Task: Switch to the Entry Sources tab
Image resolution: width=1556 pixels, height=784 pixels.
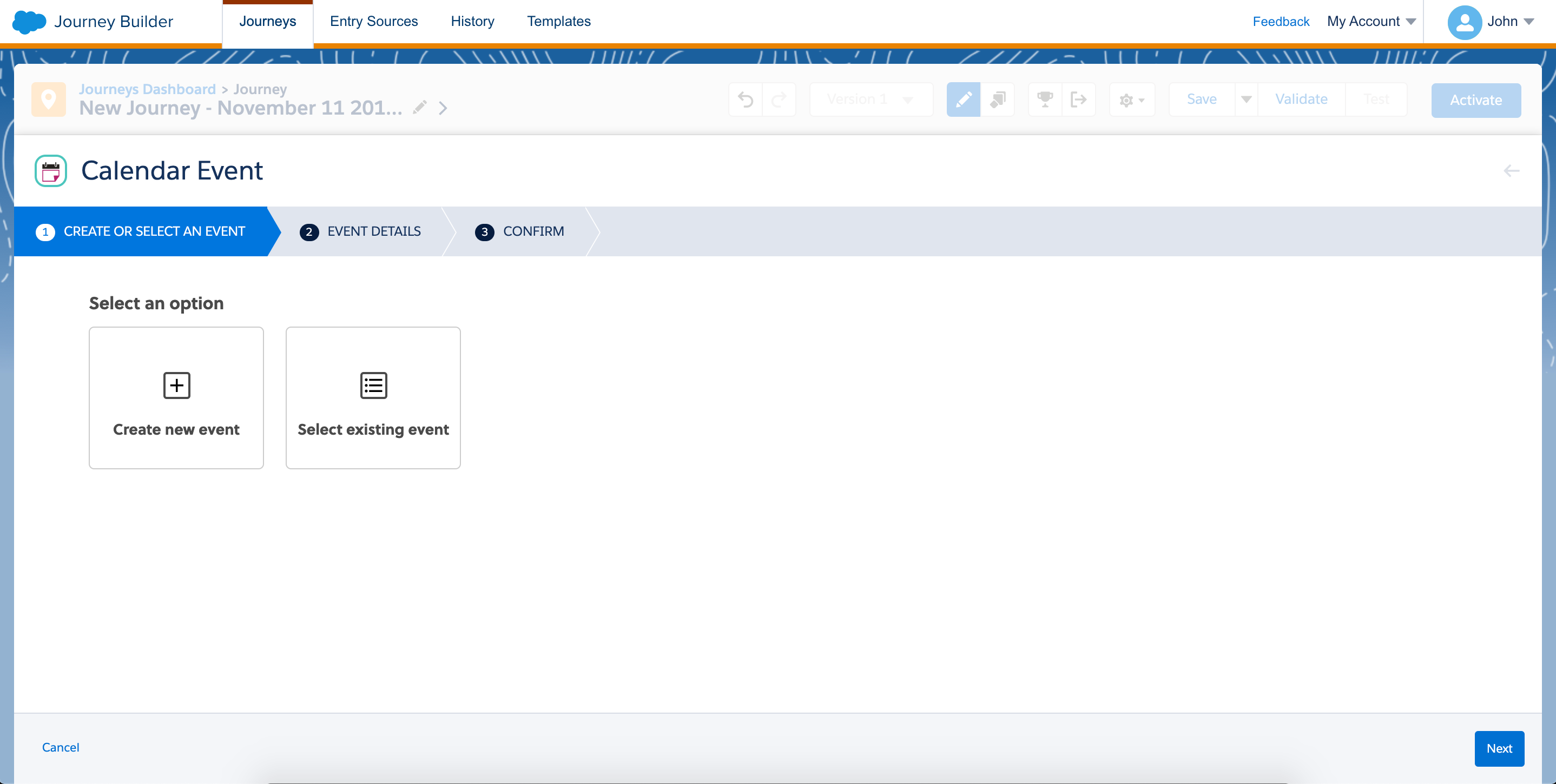Action: [x=373, y=22]
